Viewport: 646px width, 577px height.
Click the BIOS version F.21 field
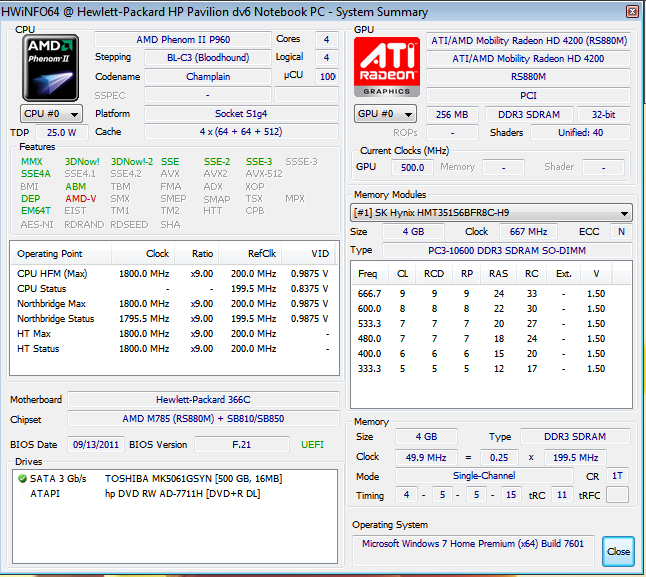[x=241, y=444]
